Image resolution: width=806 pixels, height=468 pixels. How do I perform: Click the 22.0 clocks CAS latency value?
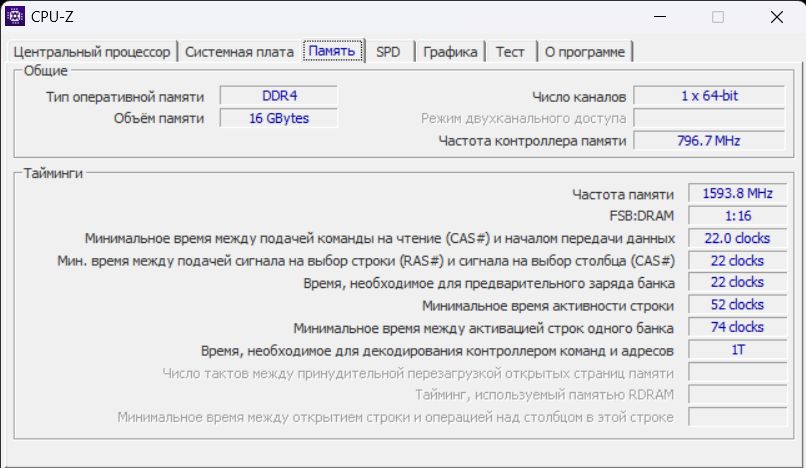pyautogui.click(x=738, y=238)
